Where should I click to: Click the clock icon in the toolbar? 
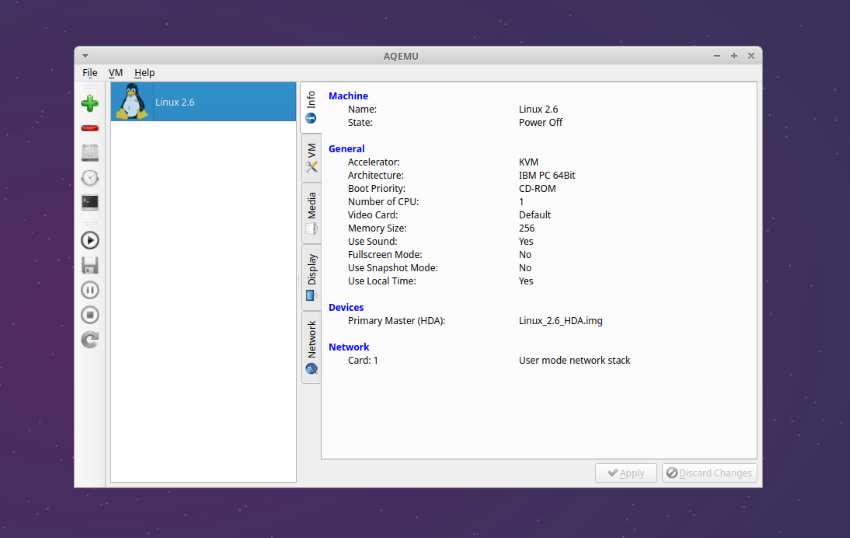[90, 178]
